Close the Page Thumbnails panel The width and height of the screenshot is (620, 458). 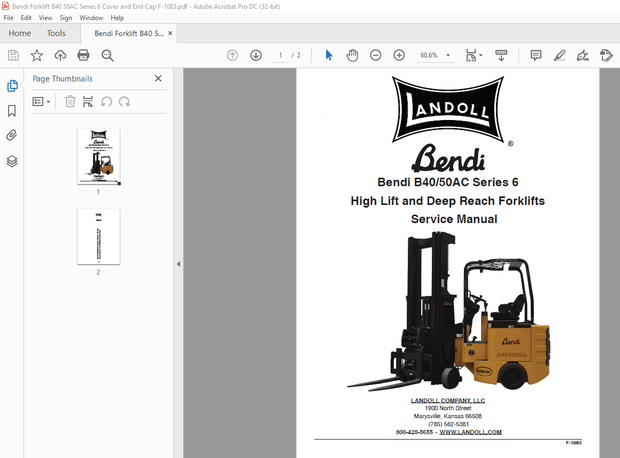(158, 78)
